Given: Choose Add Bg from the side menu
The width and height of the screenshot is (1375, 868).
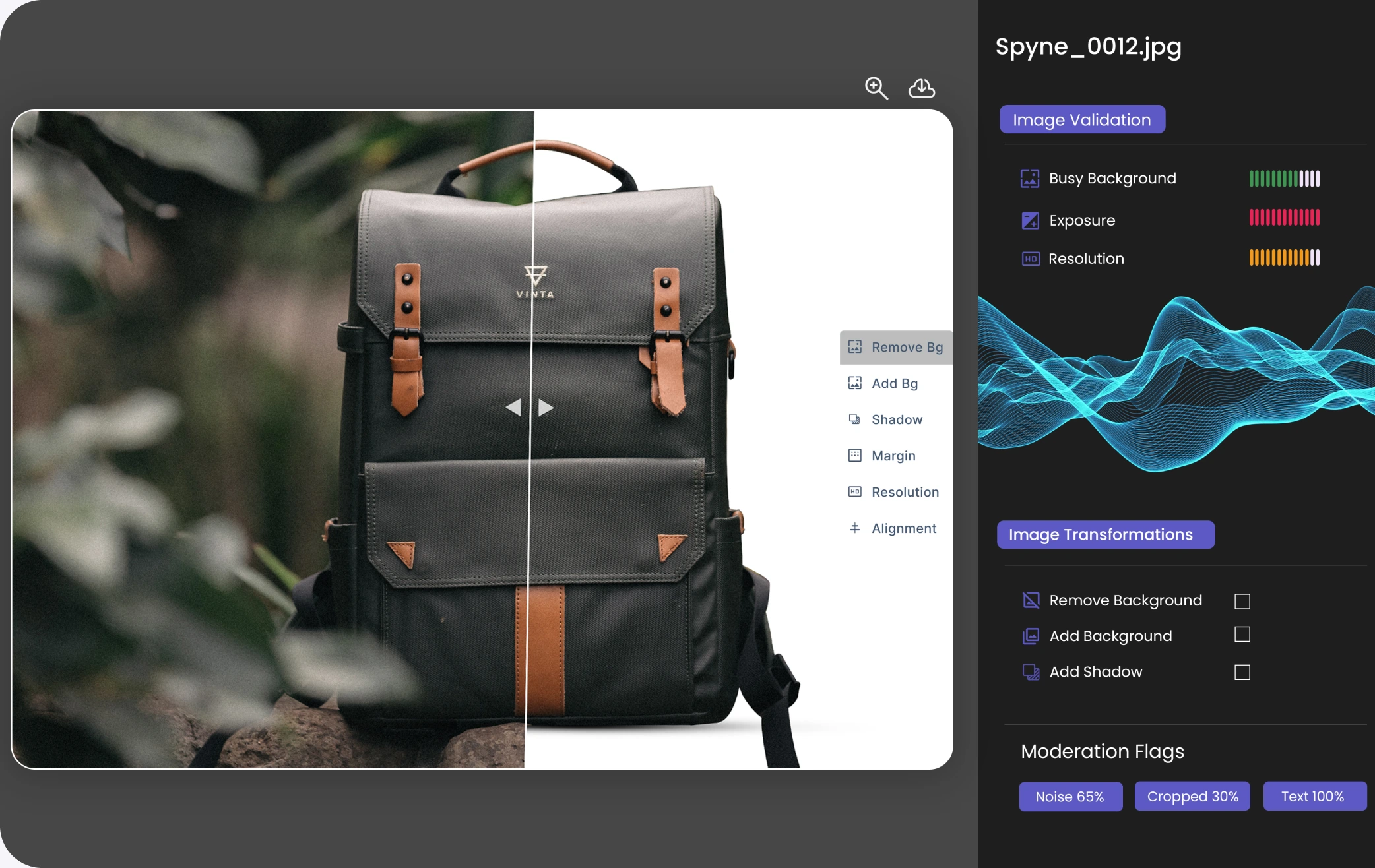Looking at the screenshot, I should [x=896, y=383].
